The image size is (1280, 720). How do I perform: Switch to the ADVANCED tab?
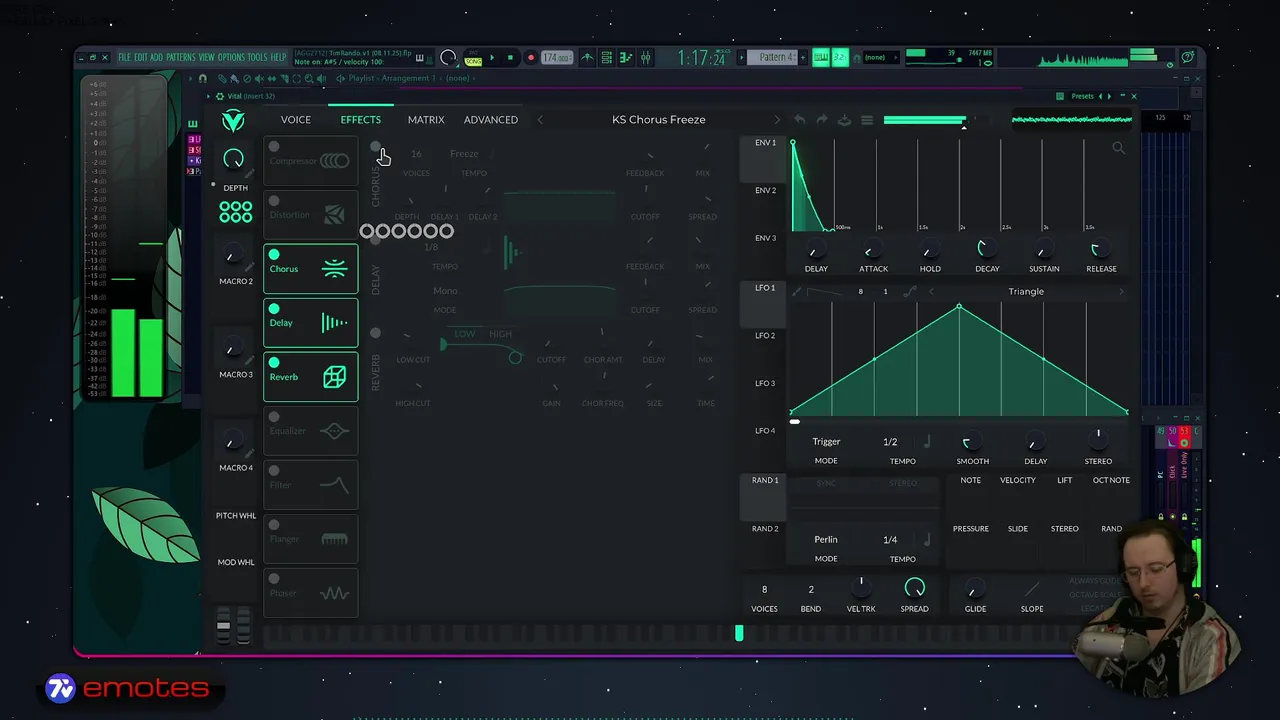tap(491, 120)
